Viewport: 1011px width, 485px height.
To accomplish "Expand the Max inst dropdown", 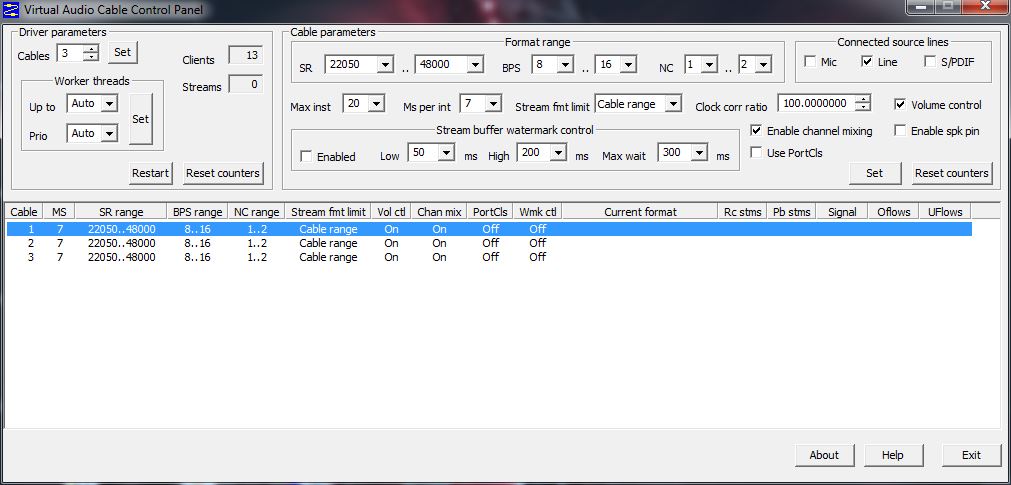I will (377, 103).
